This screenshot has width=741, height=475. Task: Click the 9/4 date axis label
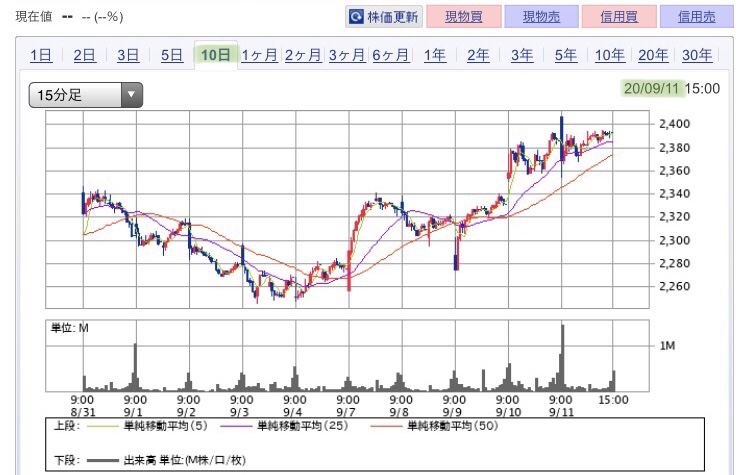[293, 412]
